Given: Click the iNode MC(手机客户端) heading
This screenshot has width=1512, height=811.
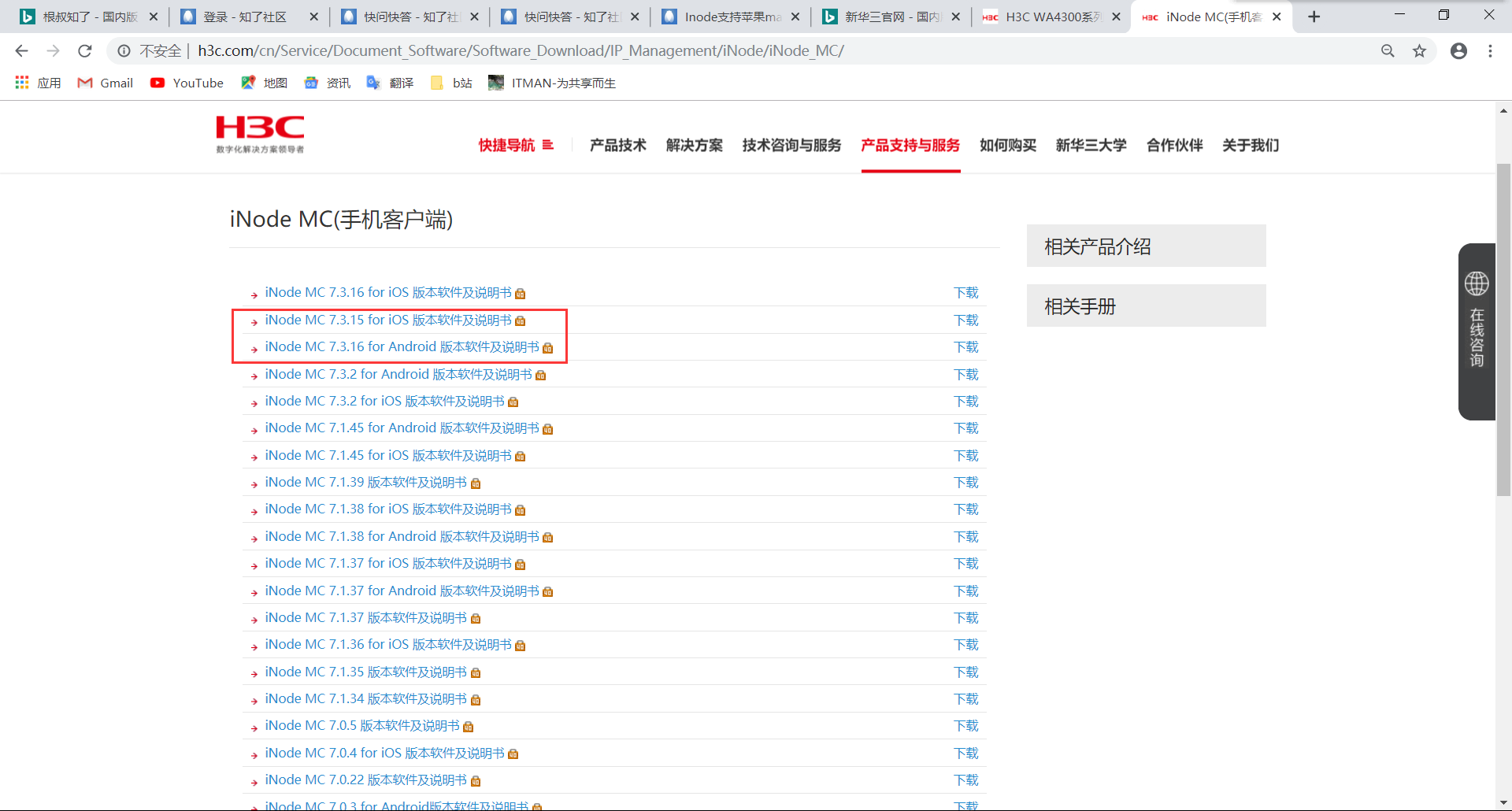Looking at the screenshot, I should pyautogui.click(x=341, y=219).
